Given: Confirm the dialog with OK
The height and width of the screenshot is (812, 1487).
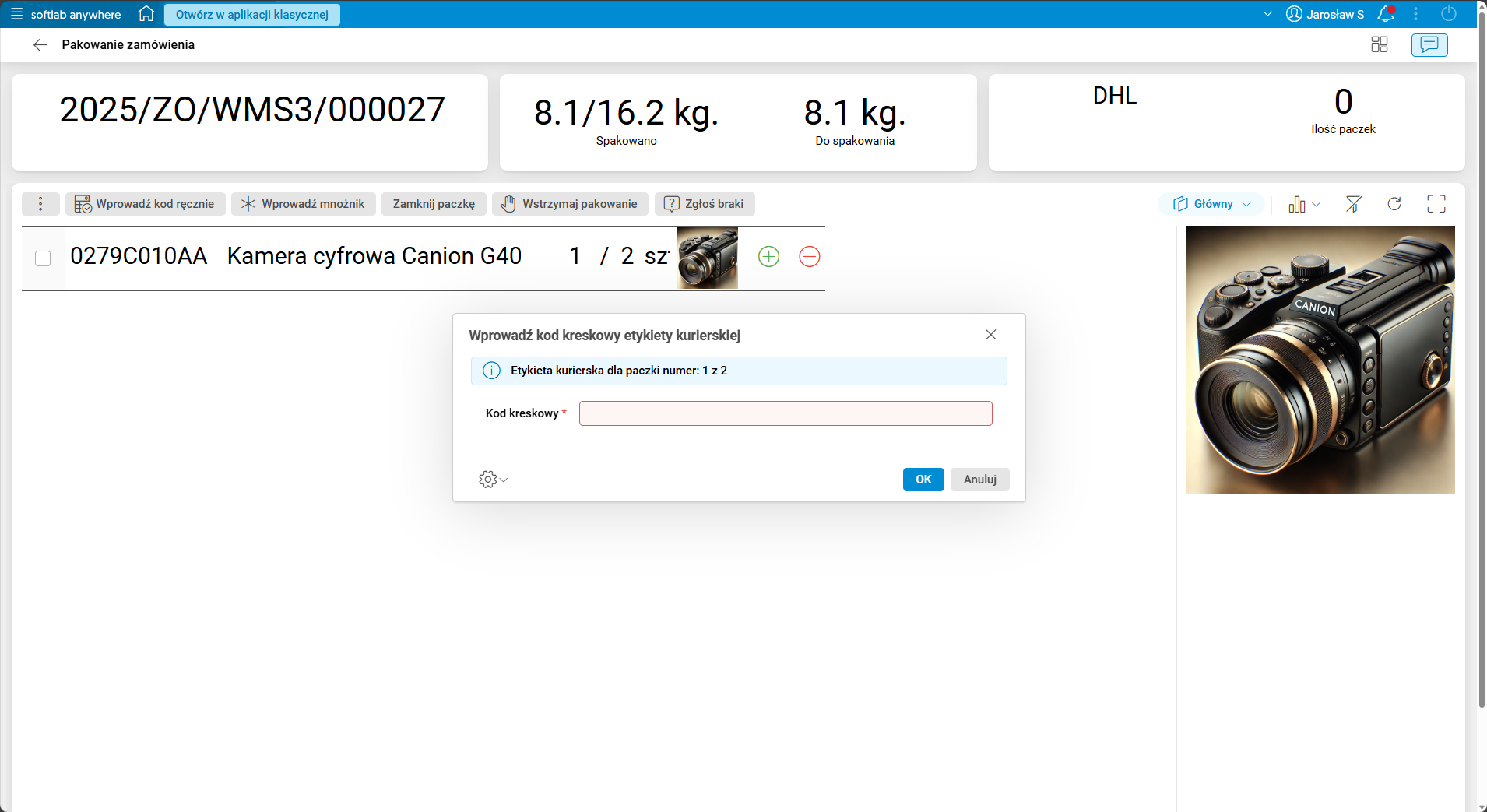Looking at the screenshot, I should click(923, 480).
